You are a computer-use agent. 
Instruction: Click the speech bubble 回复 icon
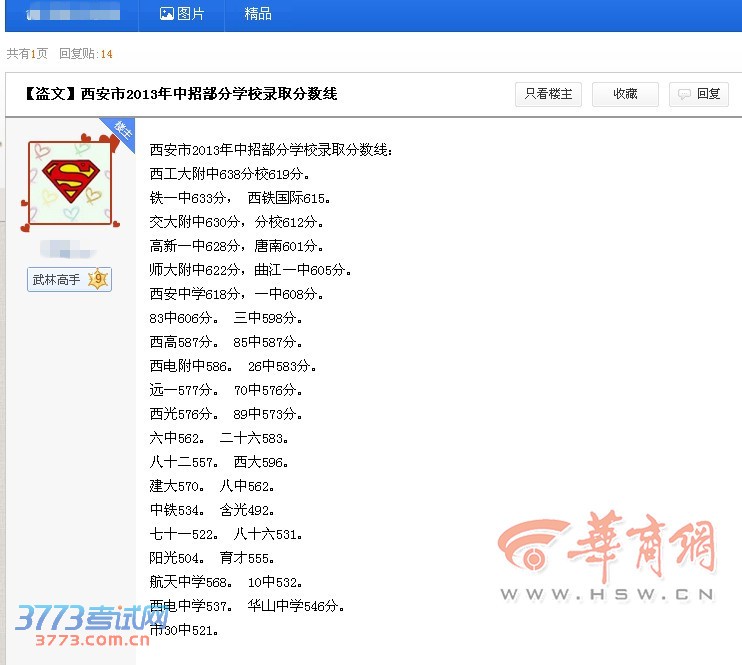(685, 94)
